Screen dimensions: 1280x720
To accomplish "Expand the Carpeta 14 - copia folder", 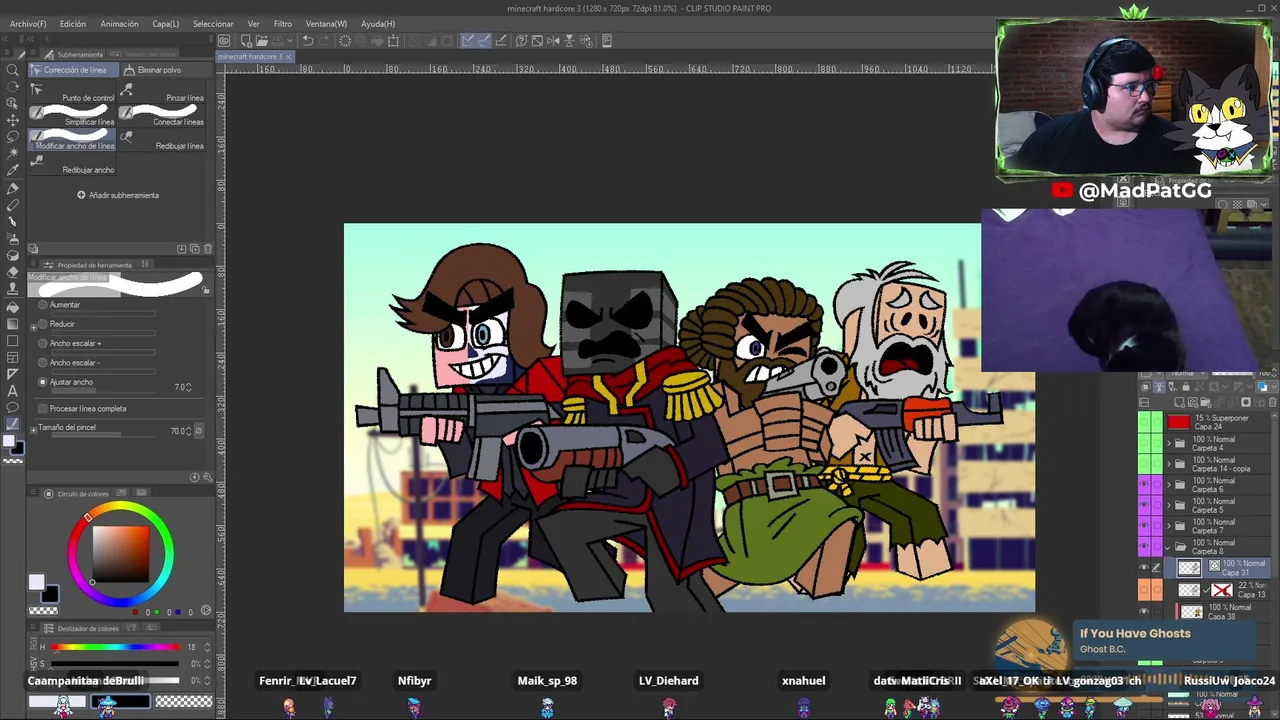I will tap(1168, 464).
